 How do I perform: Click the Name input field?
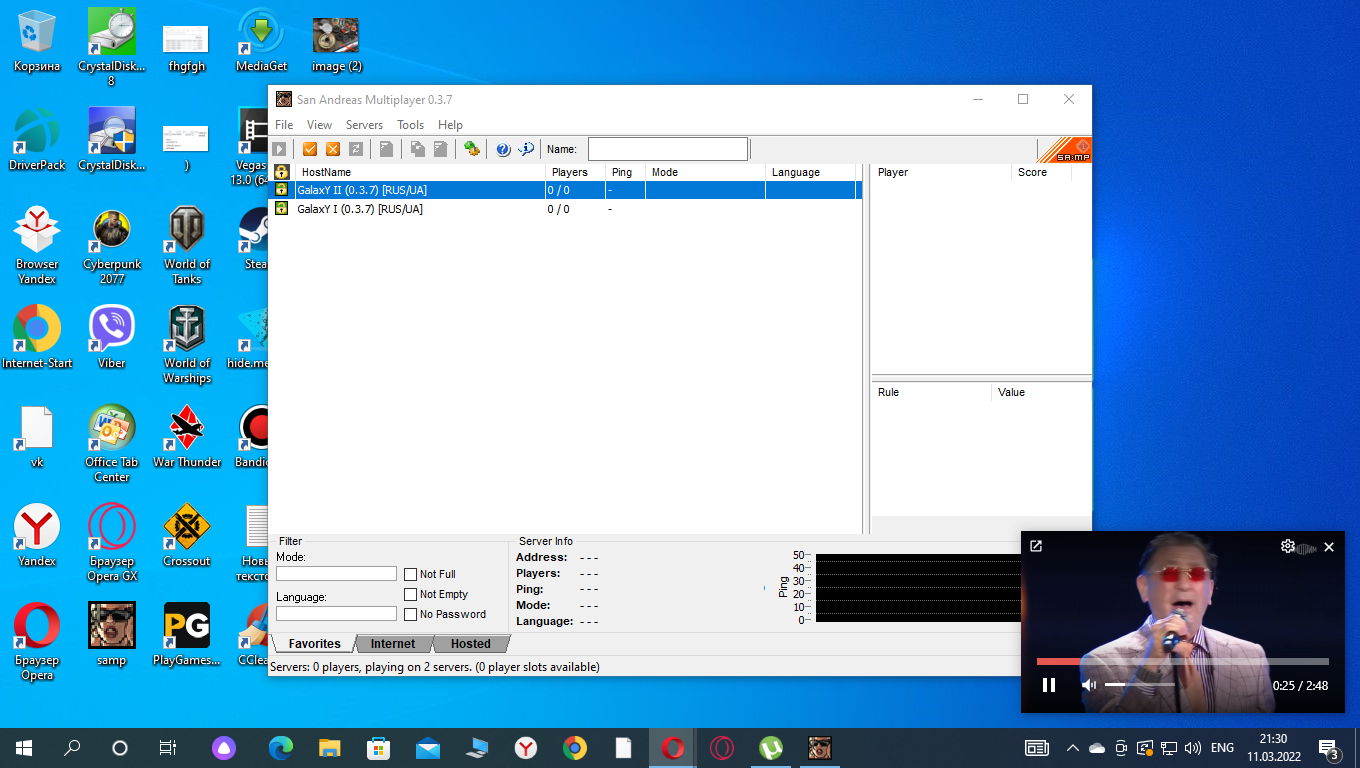tap(667, 149)
